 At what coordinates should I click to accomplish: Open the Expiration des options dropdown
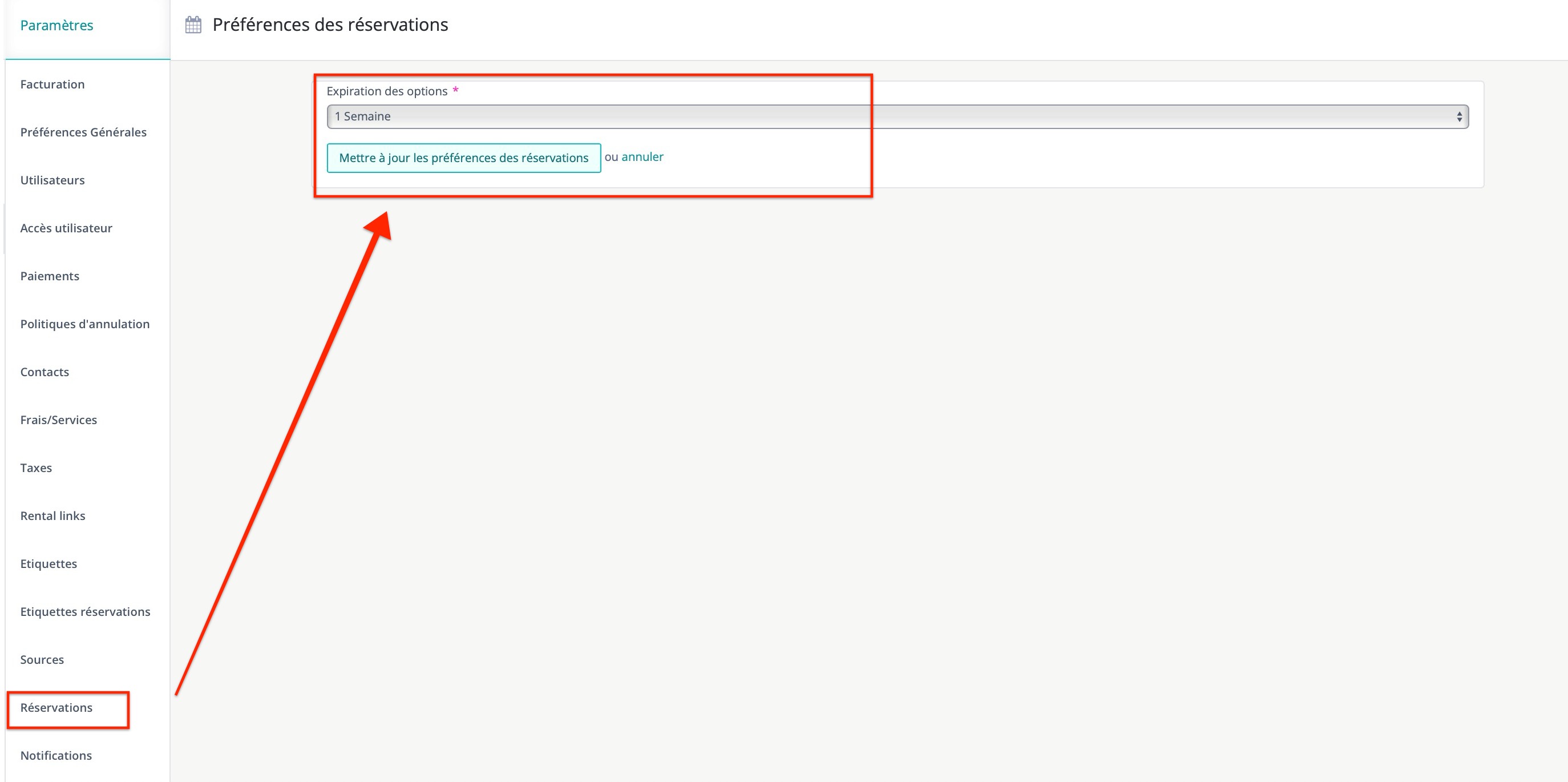point(896,116)
